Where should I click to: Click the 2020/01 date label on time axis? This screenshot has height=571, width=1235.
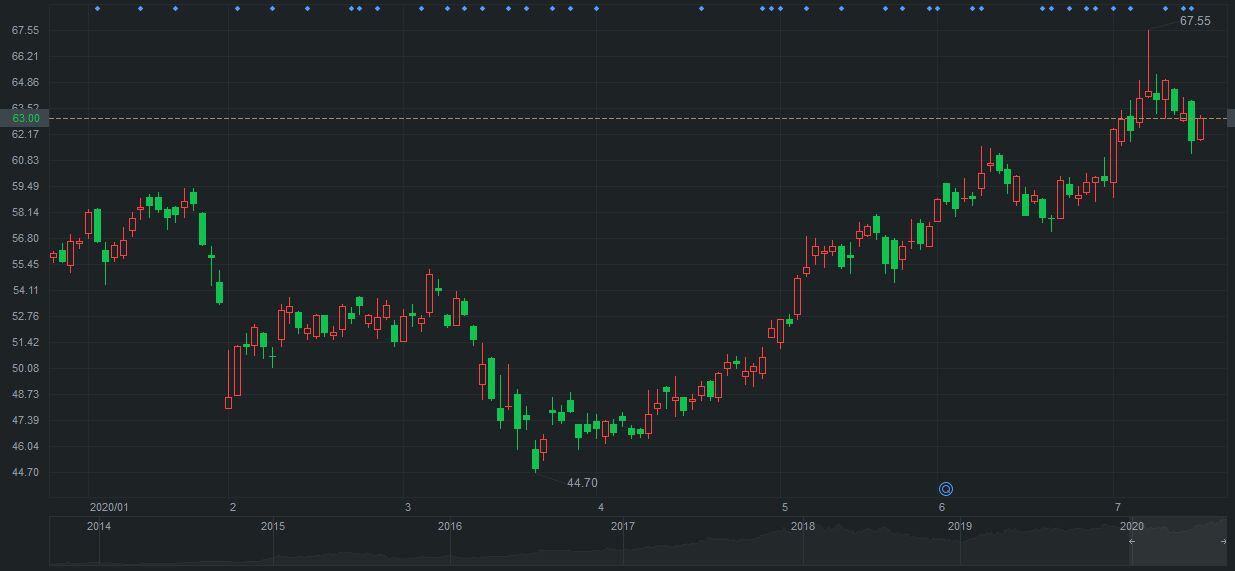(x=109, y=507)
